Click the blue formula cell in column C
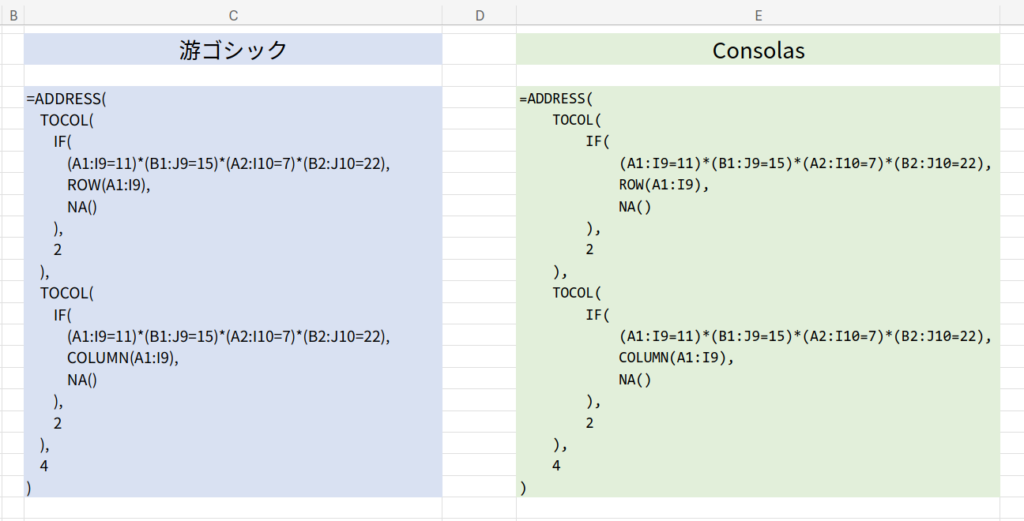Image resolution: width=1024 pixels, height=521 pixels. point(233,291)
